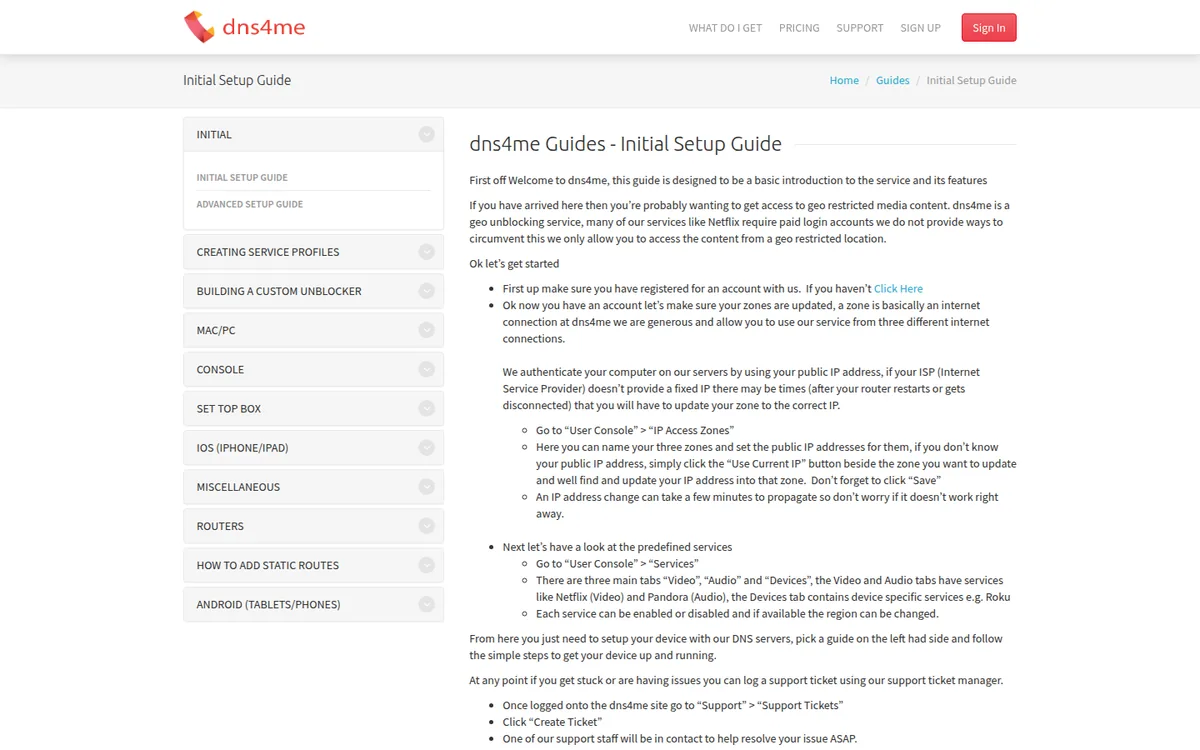This screenshot has height=750, width=1200.
Task: Expand the SET TOP BOX chevron
Action: point(427,408)
